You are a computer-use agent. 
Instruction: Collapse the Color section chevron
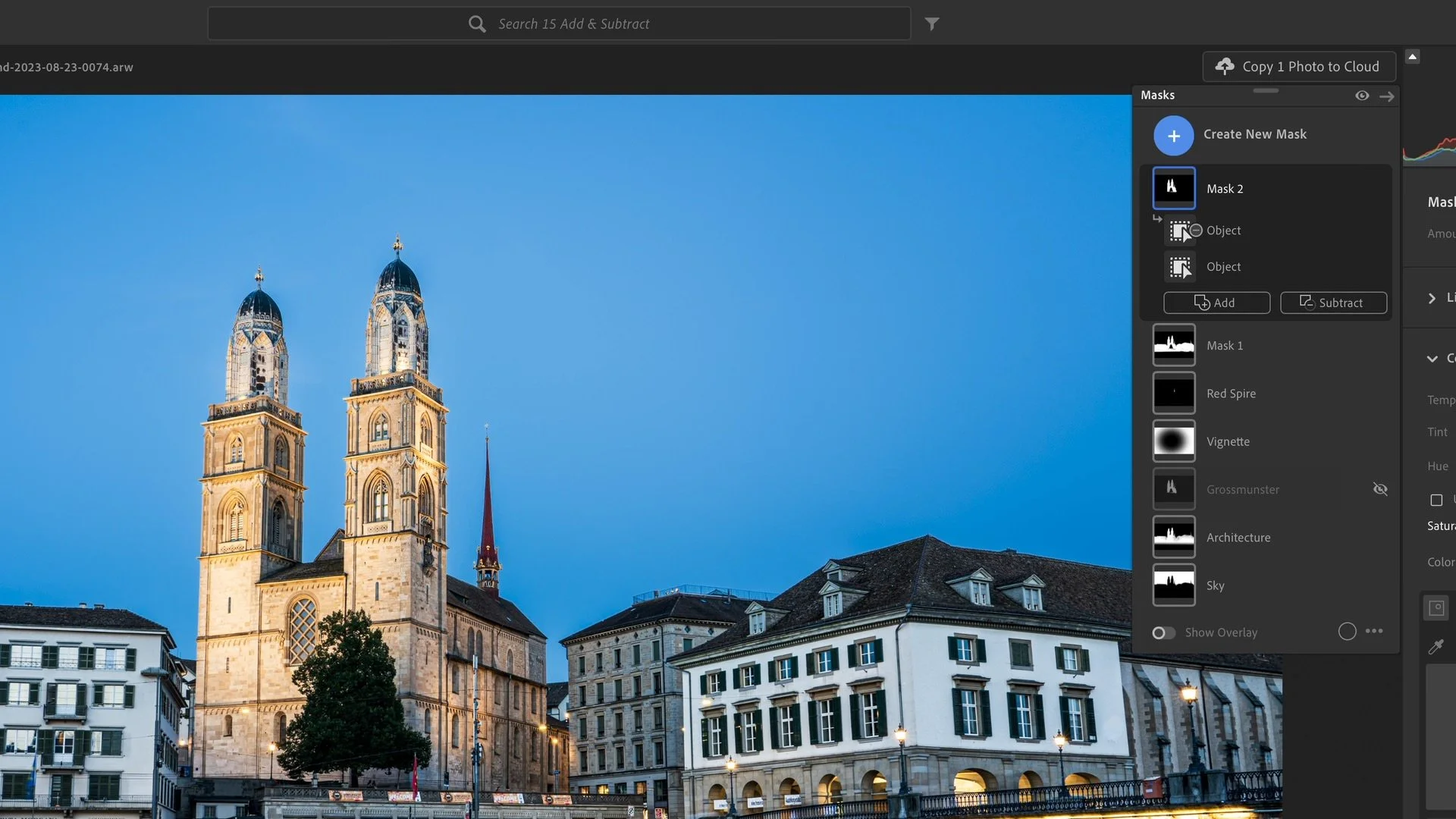[1432, 359]
